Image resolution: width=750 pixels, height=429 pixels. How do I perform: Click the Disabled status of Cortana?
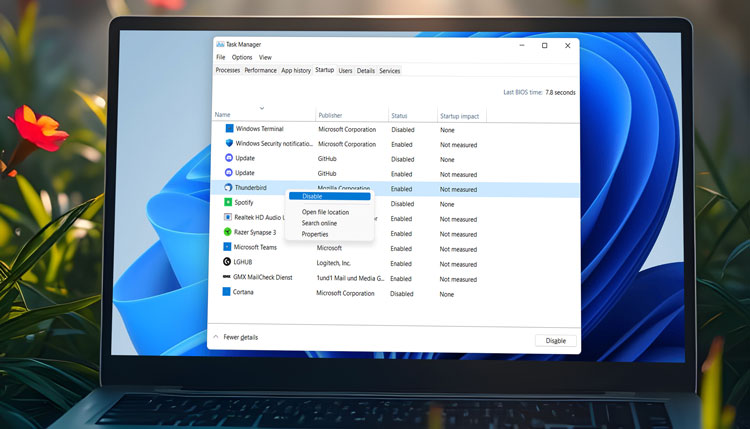[402, 294]
